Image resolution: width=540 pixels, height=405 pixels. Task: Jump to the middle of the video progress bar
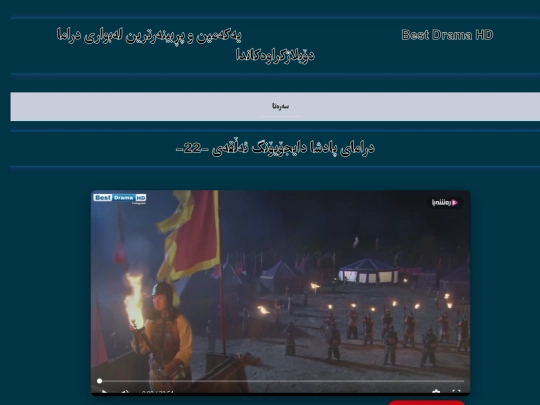(281, 381)
